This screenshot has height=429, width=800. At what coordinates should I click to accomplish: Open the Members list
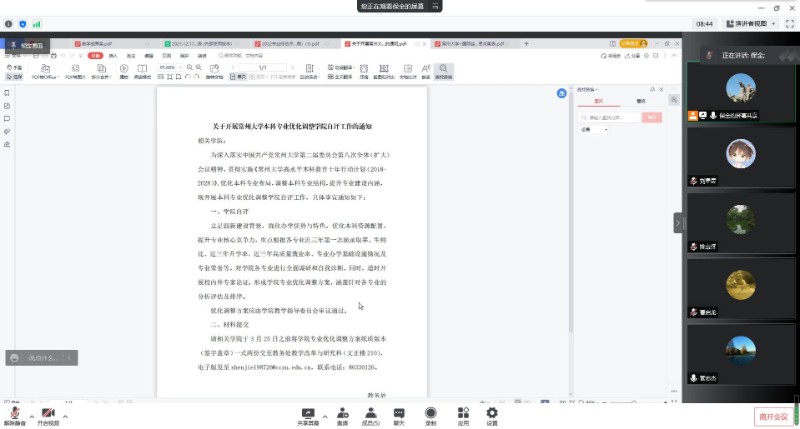tap(369, 412)
